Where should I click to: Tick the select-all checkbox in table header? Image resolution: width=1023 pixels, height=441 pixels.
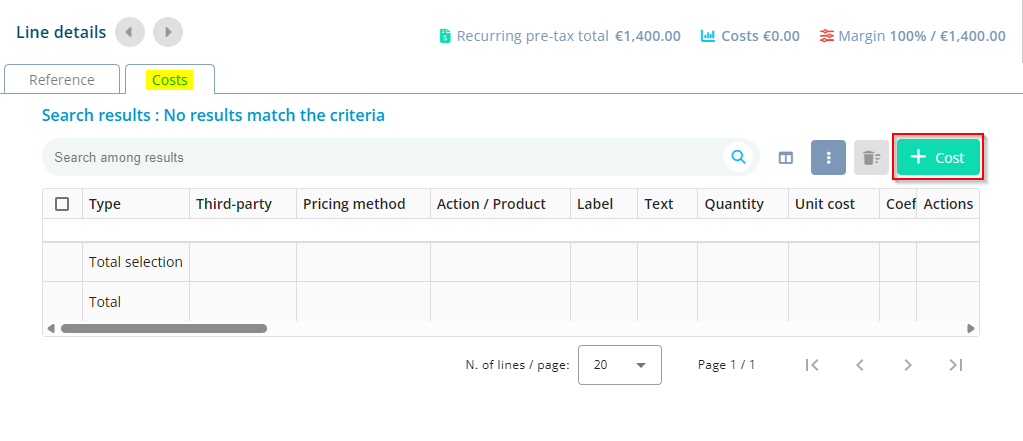tap(62, 204)
